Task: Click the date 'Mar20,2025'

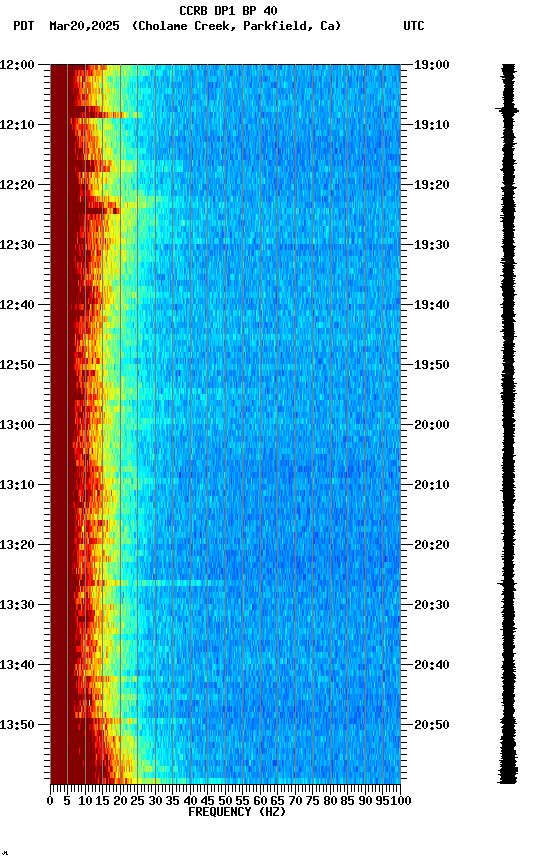Action: [x=84, y=26]
